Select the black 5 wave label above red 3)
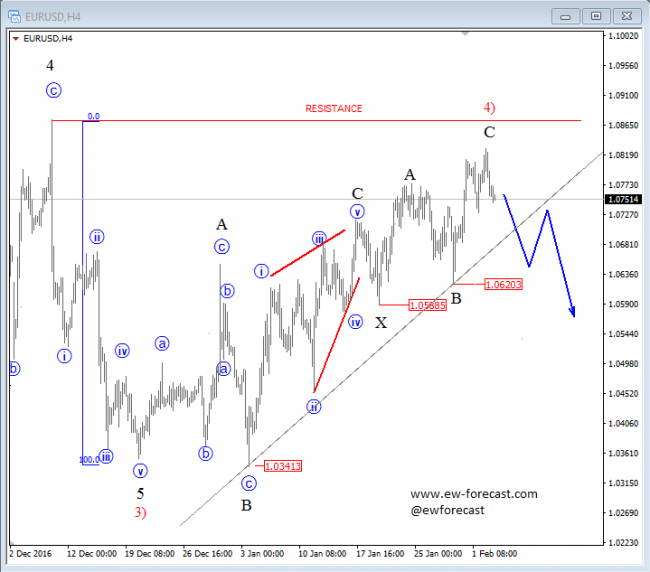The image size is (650, 572). pyautogui.click(x=140, y=493)
